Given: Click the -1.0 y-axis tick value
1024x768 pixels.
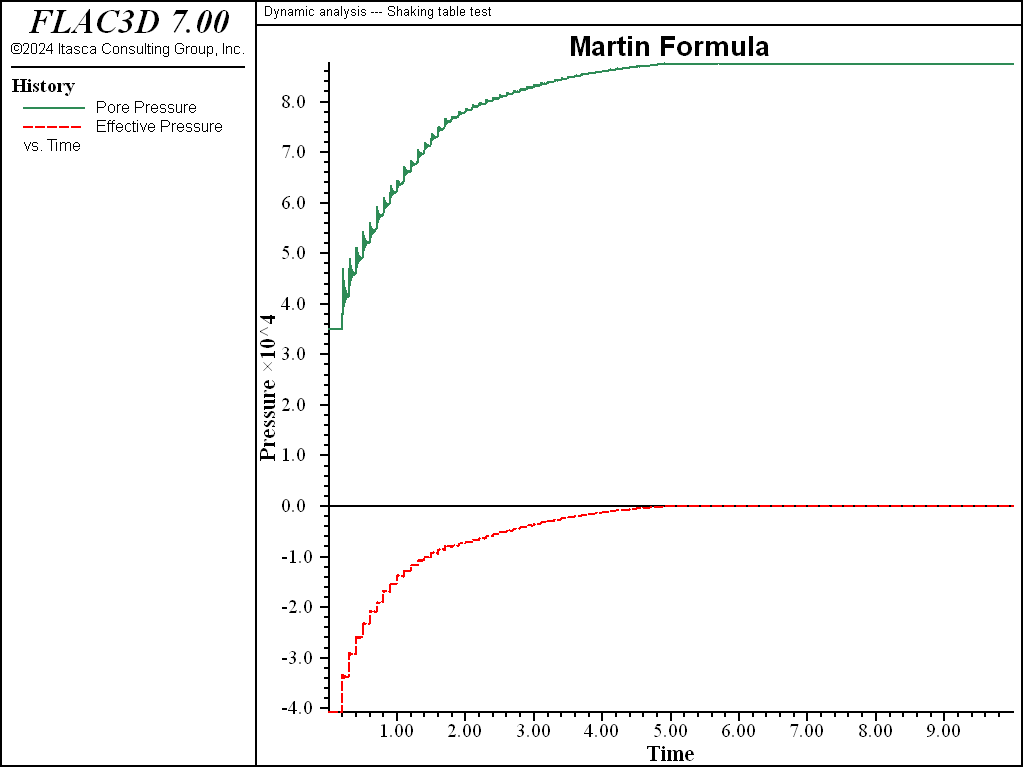Looking at the screenshot, I should [x=299, y=557].
